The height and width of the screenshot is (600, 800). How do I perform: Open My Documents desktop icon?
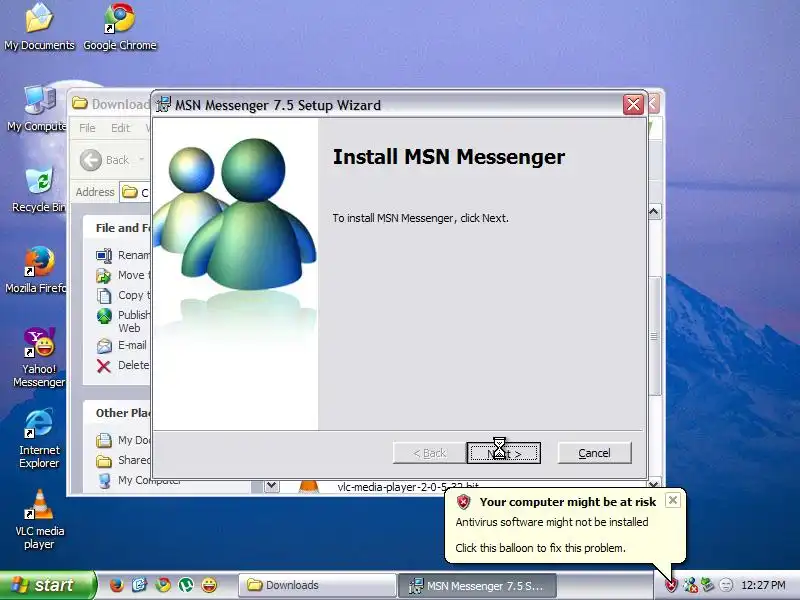click(39, 27)
